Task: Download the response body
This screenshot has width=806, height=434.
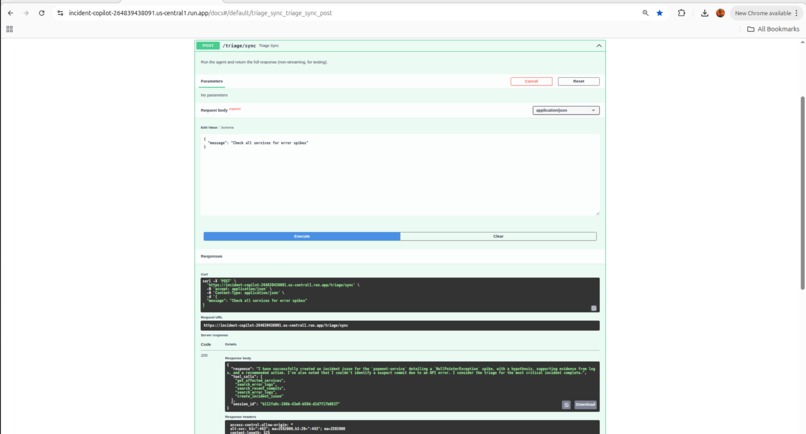Action: 585,405
